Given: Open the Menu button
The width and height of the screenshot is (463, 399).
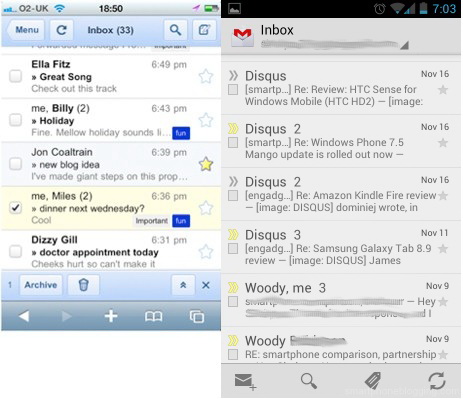Looking at the screenshot, I should point(26,30).
